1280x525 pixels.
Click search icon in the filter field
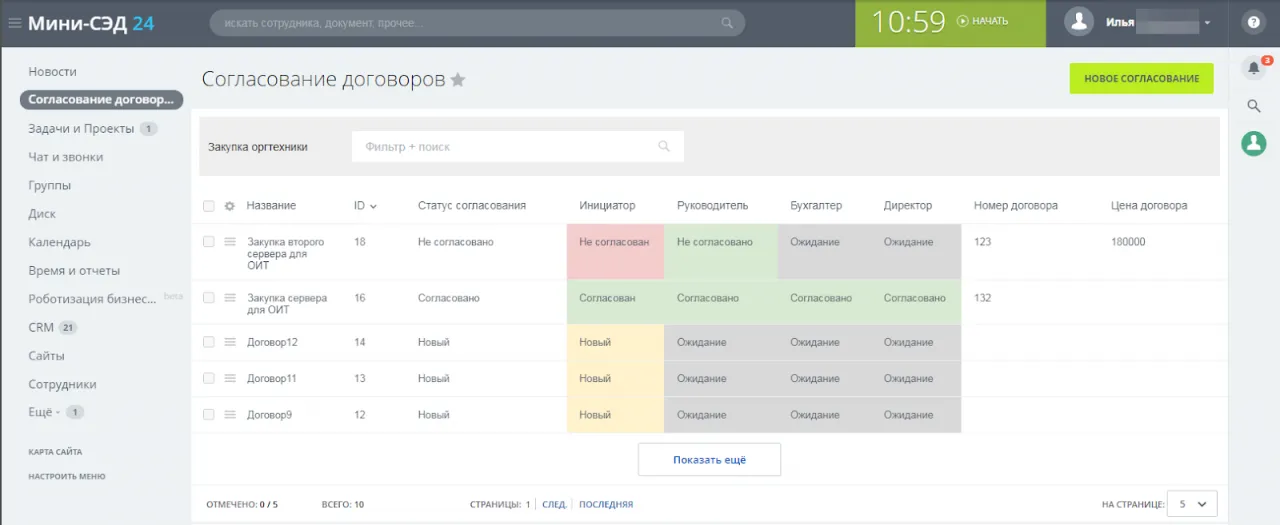coord(664,147)
